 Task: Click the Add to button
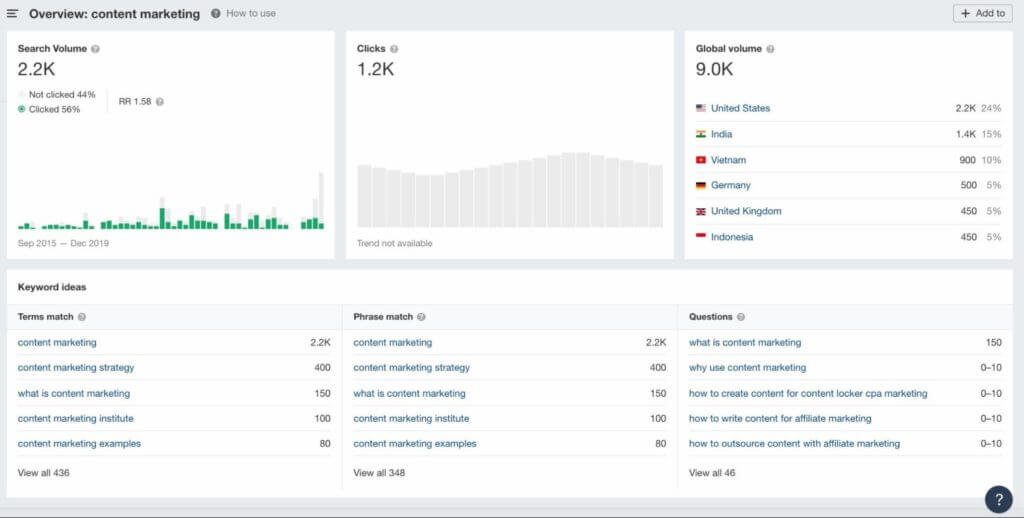pyautogui.click(x=982, y=14)
